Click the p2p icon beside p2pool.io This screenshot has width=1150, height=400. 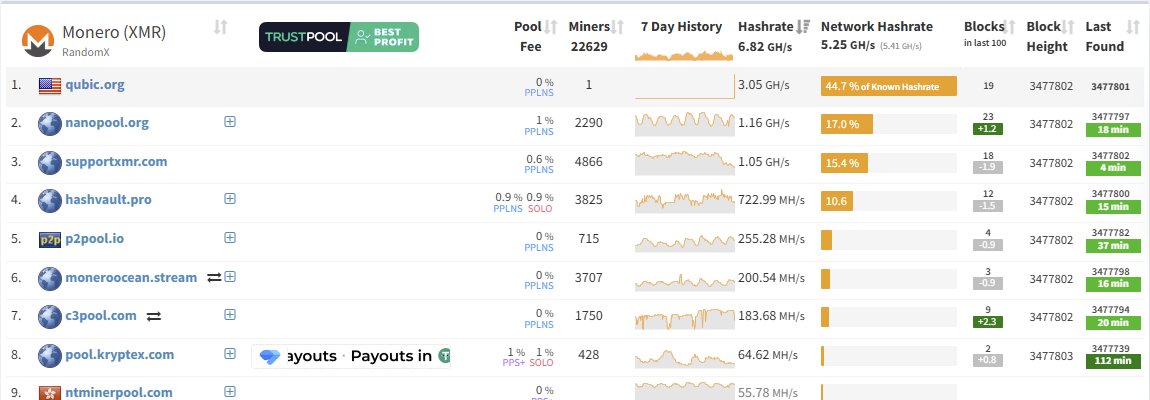point(50,239)
